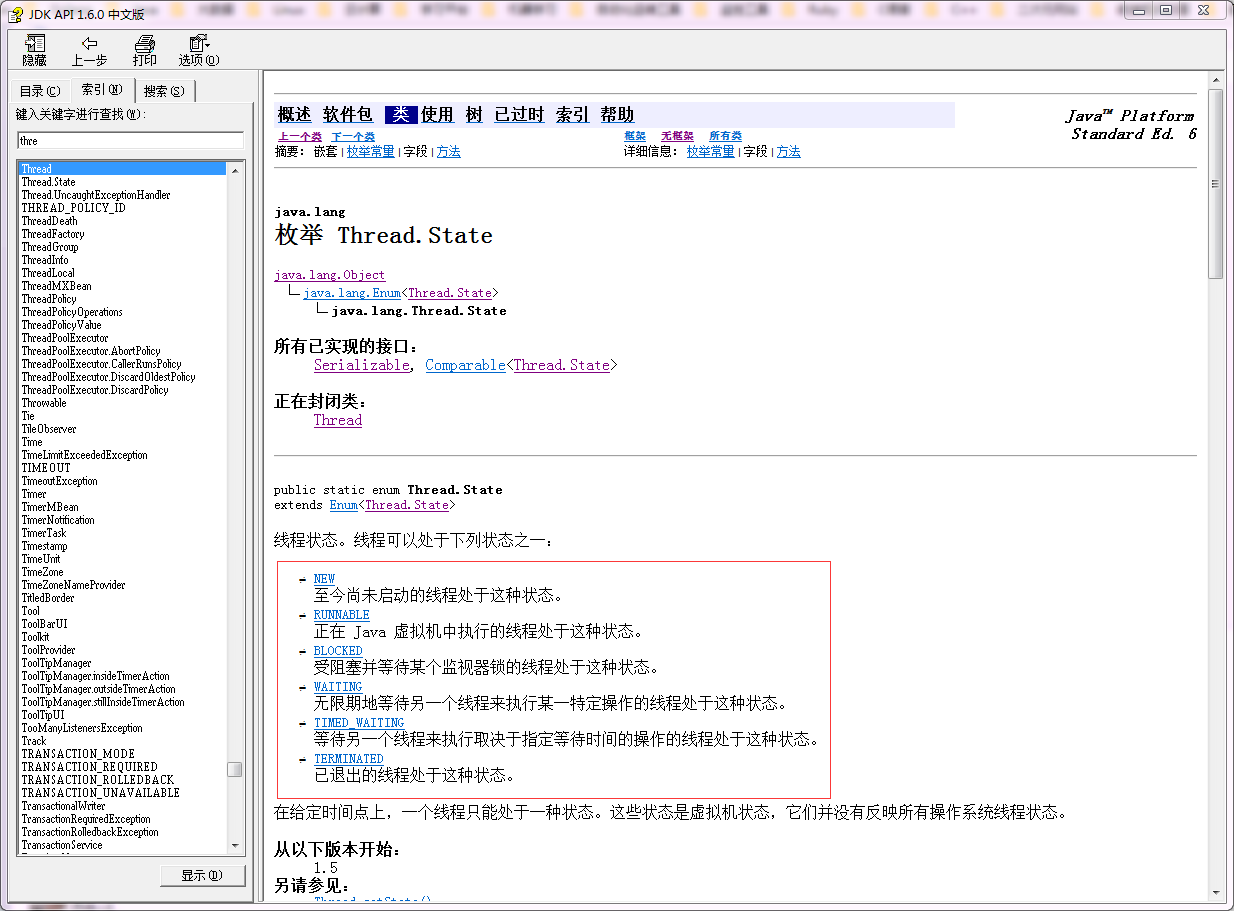Select 'THREAD_POLICY_ID' index entry
The width and height of the screenshot is (1234, 911).
(x=74, y=208)
